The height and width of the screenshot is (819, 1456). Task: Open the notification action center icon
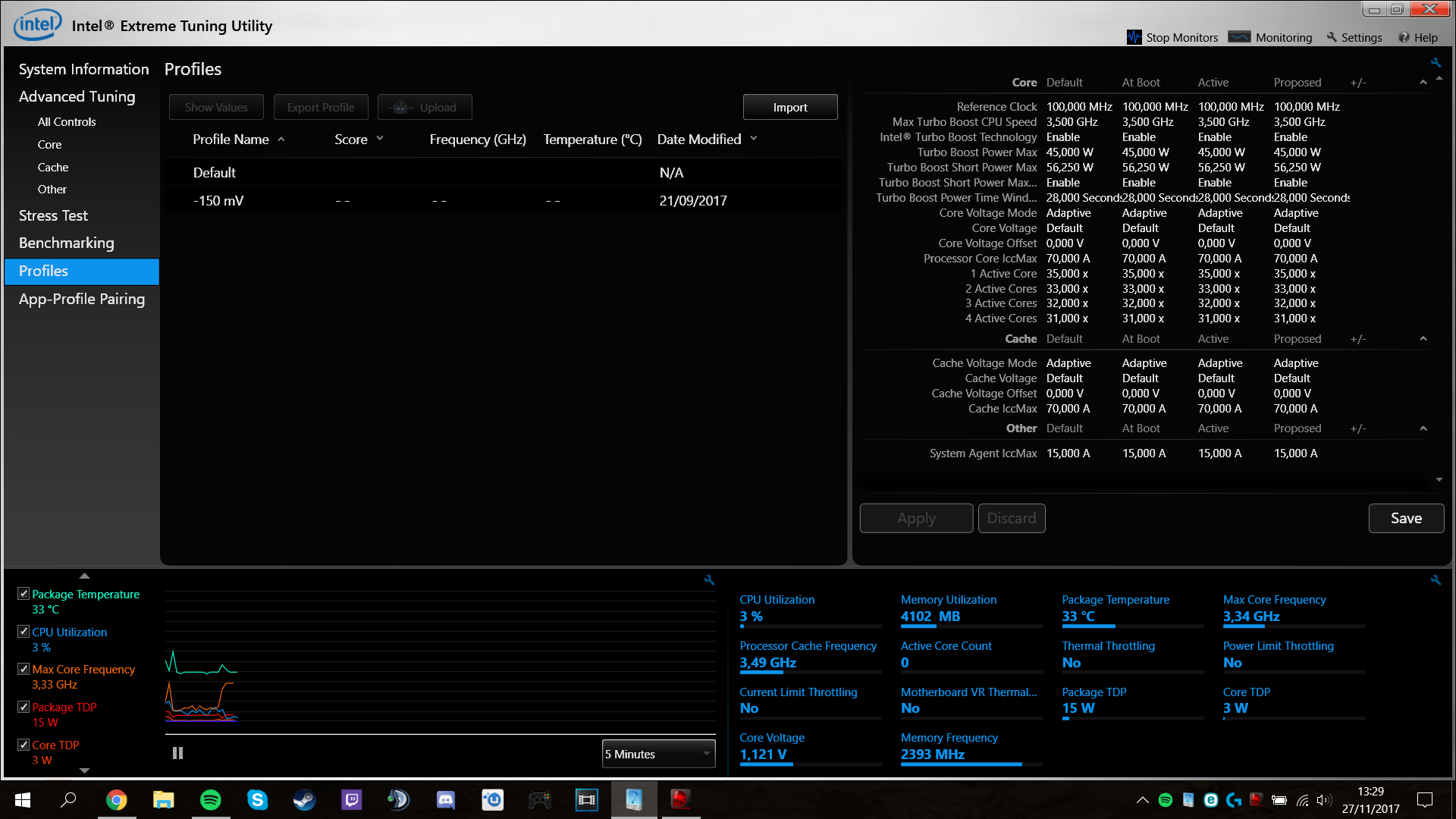1425,799
